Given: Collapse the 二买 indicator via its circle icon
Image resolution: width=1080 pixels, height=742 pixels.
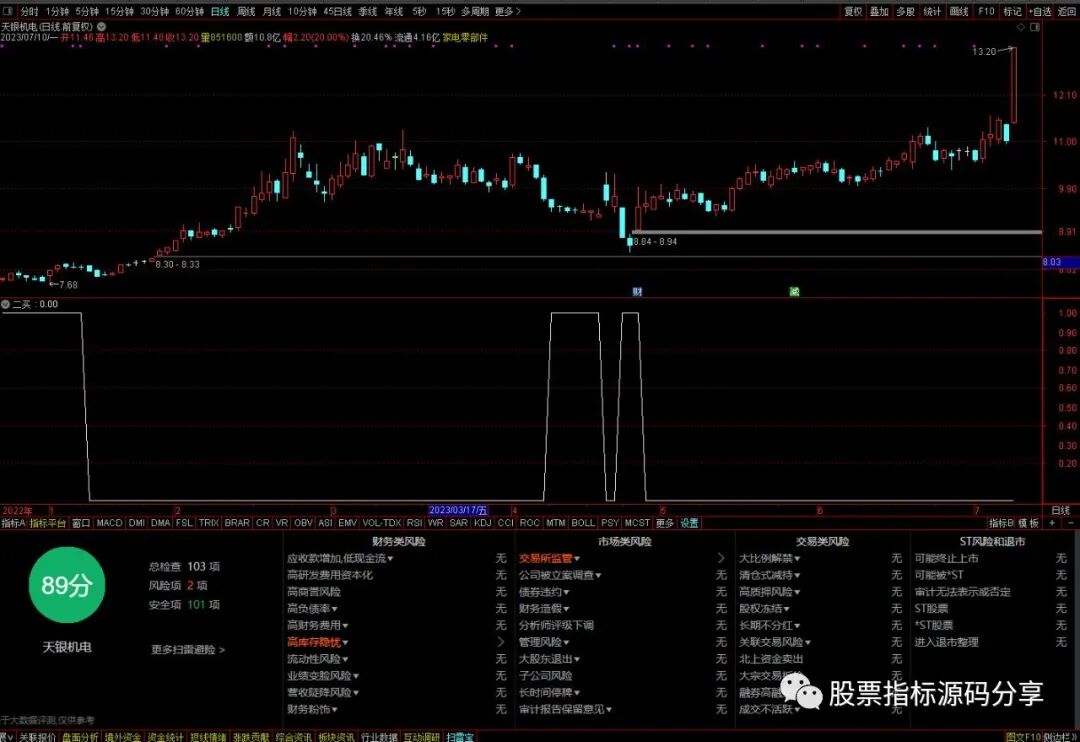Looking at the screenshot, I should (6, 304).
